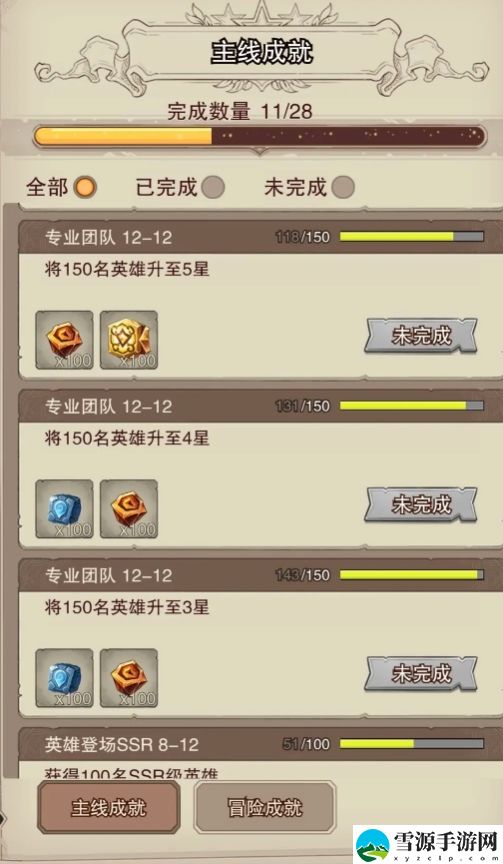The image size is (503, 864).
Task: Tap blue crystal reward in 3-star achievement
Action: 64,678
